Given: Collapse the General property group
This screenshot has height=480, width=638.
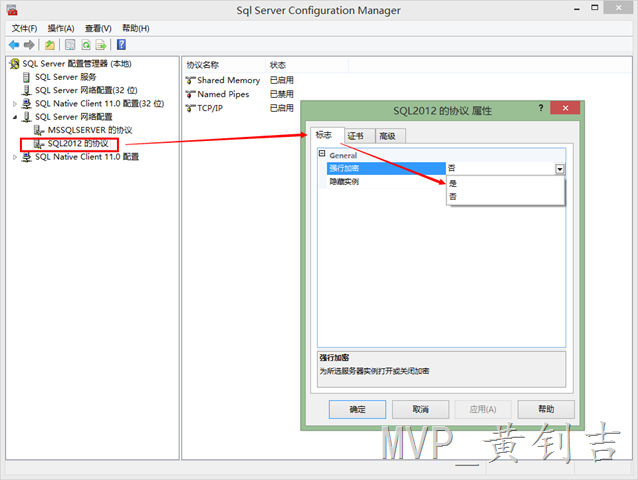Looking at the screenshot, I should pos(322,154).
